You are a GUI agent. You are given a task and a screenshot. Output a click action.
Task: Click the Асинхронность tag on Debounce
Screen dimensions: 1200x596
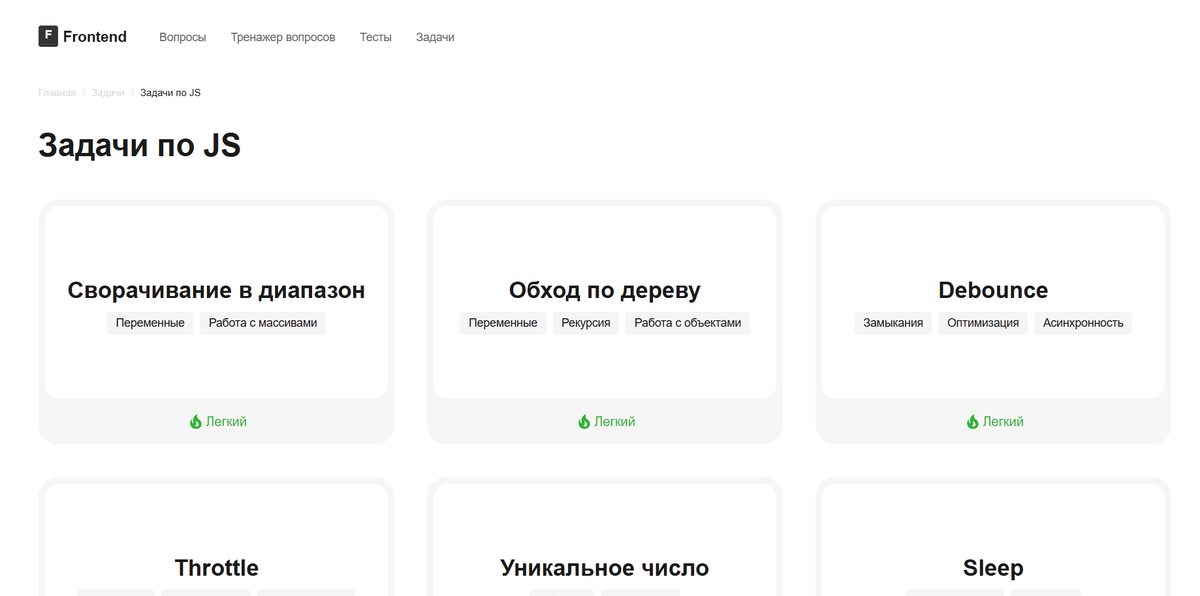(1083, 323)
